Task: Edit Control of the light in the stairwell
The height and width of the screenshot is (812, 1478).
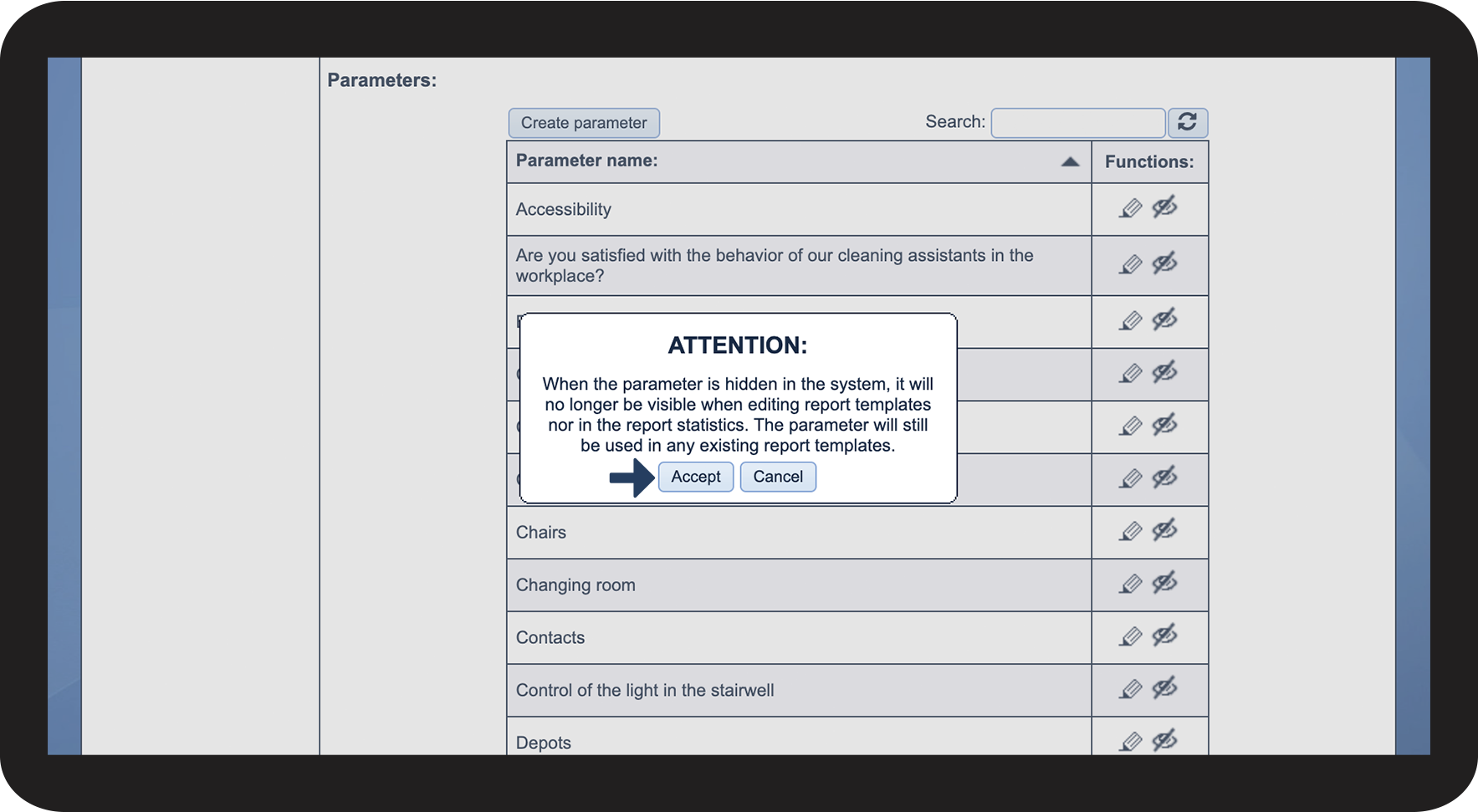Action: (x=1131, y=689)
